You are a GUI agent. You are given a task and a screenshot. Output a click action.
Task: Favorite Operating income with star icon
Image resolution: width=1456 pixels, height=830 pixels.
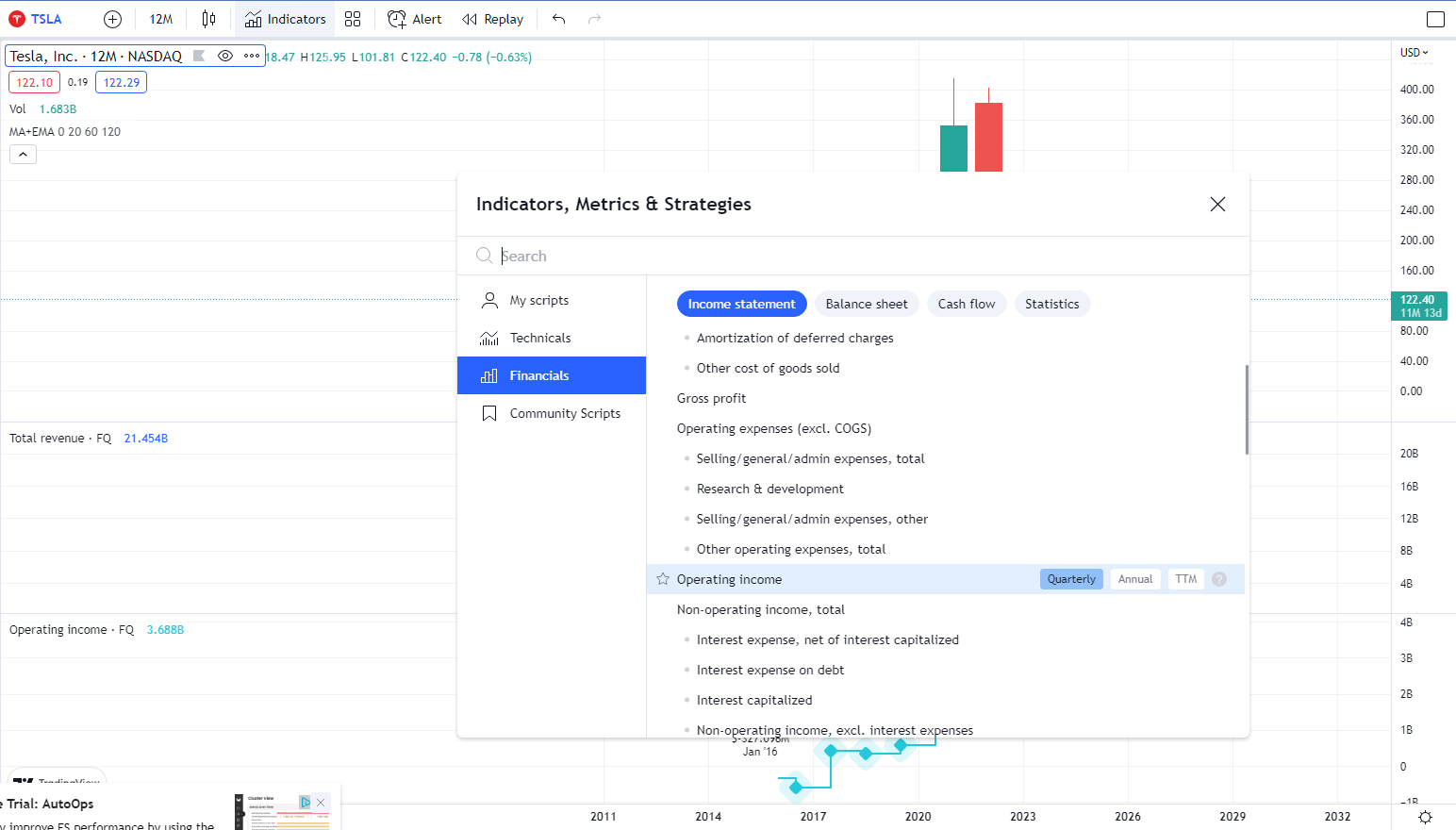click(x=663, y=579)
